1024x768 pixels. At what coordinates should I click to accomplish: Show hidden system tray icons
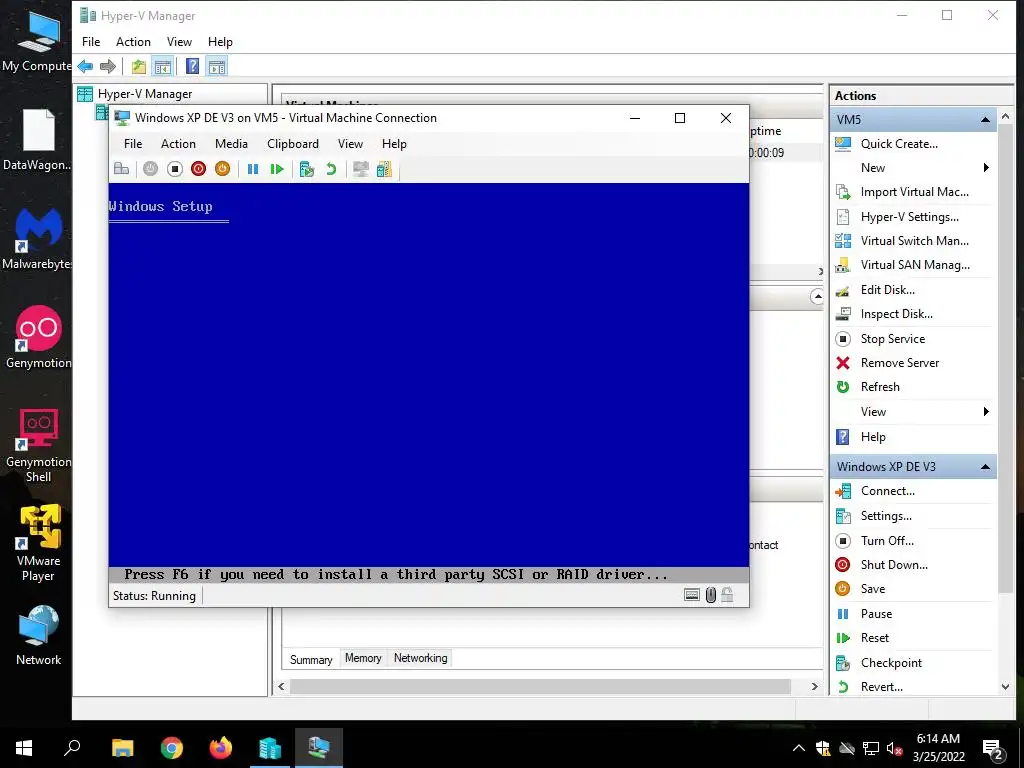(798, 748)
